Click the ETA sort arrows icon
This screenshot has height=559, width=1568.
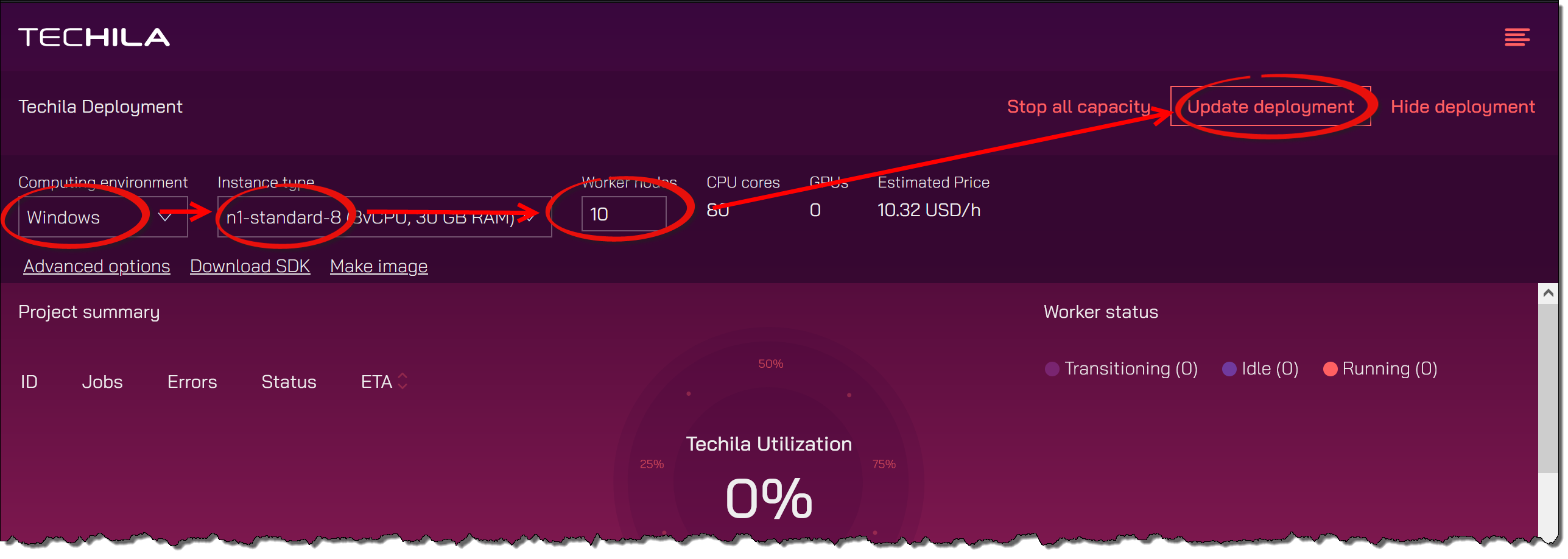pos(403,382)
